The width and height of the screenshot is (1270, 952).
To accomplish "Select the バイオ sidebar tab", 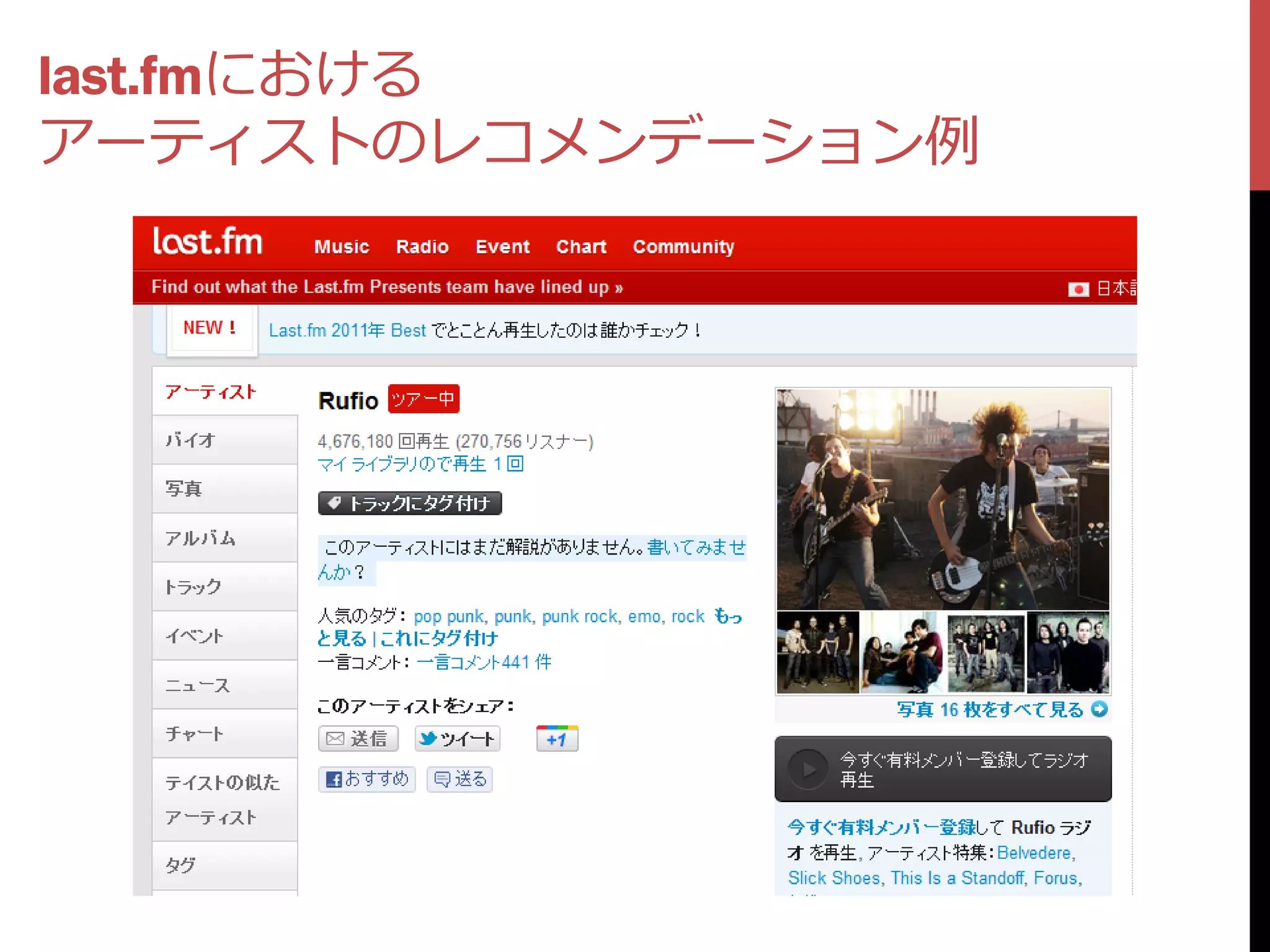I will (x=224, y=440).
